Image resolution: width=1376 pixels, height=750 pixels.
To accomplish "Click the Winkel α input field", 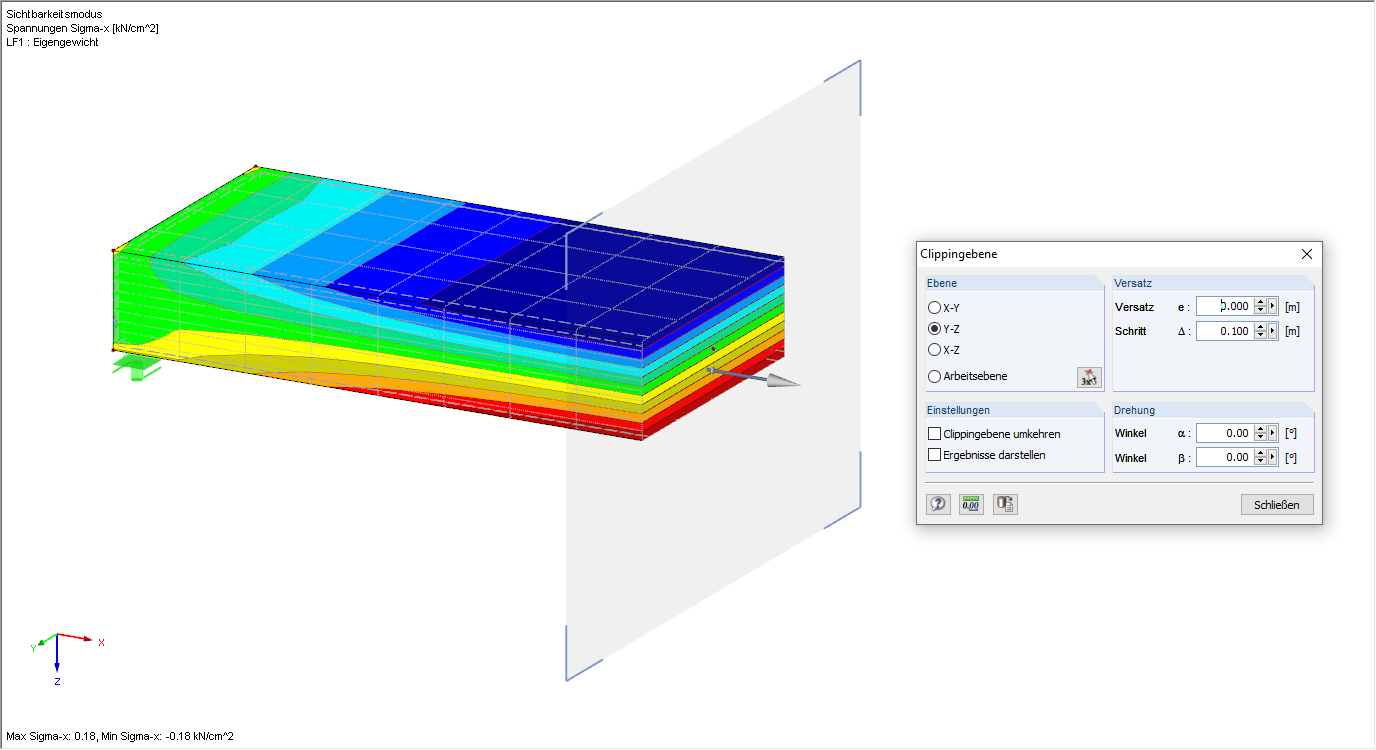I will point(1224,433).
